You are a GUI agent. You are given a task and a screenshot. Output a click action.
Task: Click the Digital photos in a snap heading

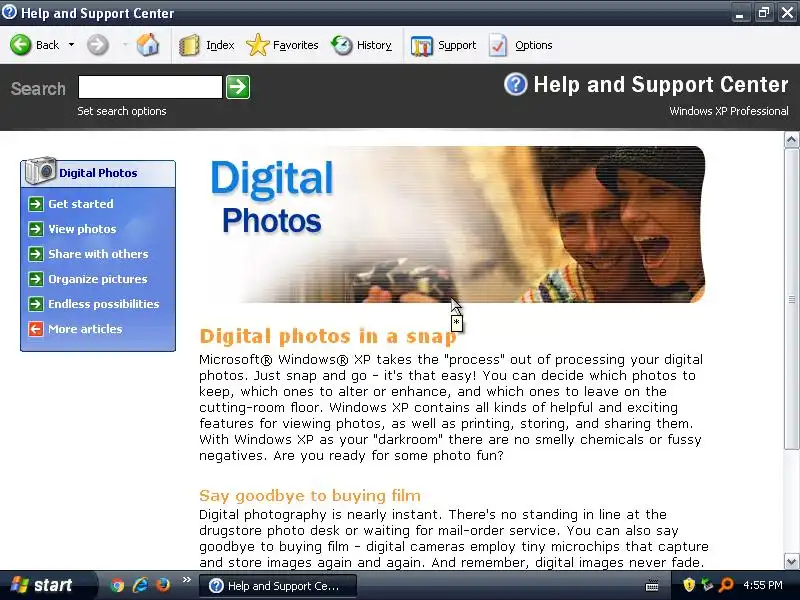click(x=328, y=336)
